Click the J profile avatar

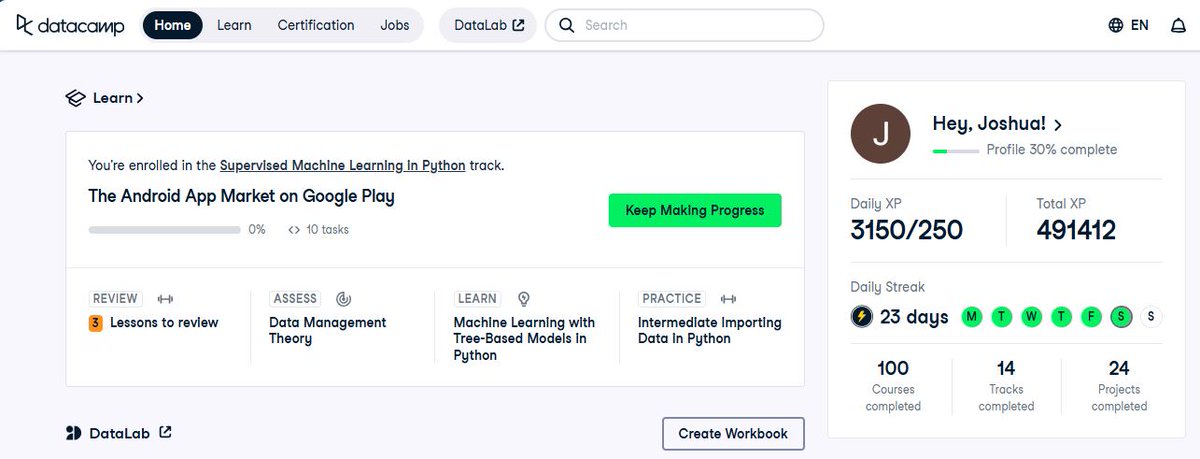tap(880, 134)
